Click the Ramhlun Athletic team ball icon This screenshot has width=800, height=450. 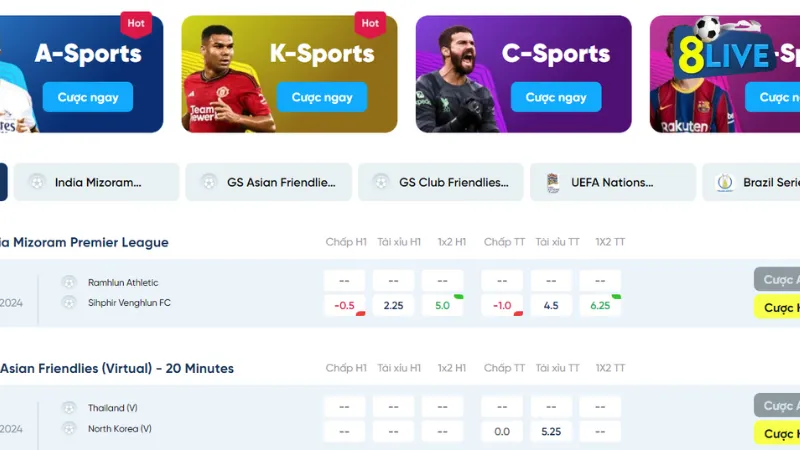click(x=69, y=282)
